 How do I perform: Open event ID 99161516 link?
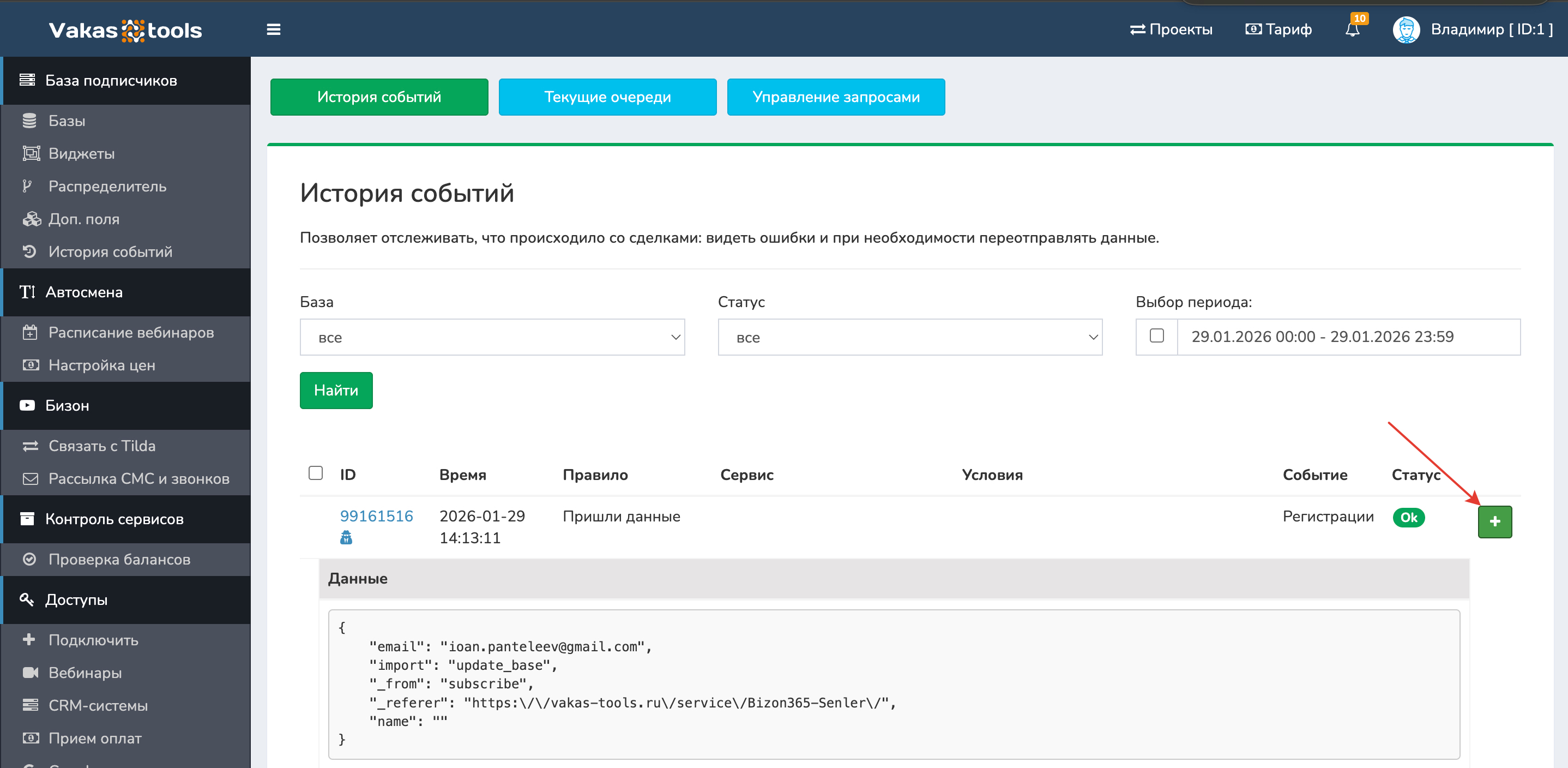376,516
